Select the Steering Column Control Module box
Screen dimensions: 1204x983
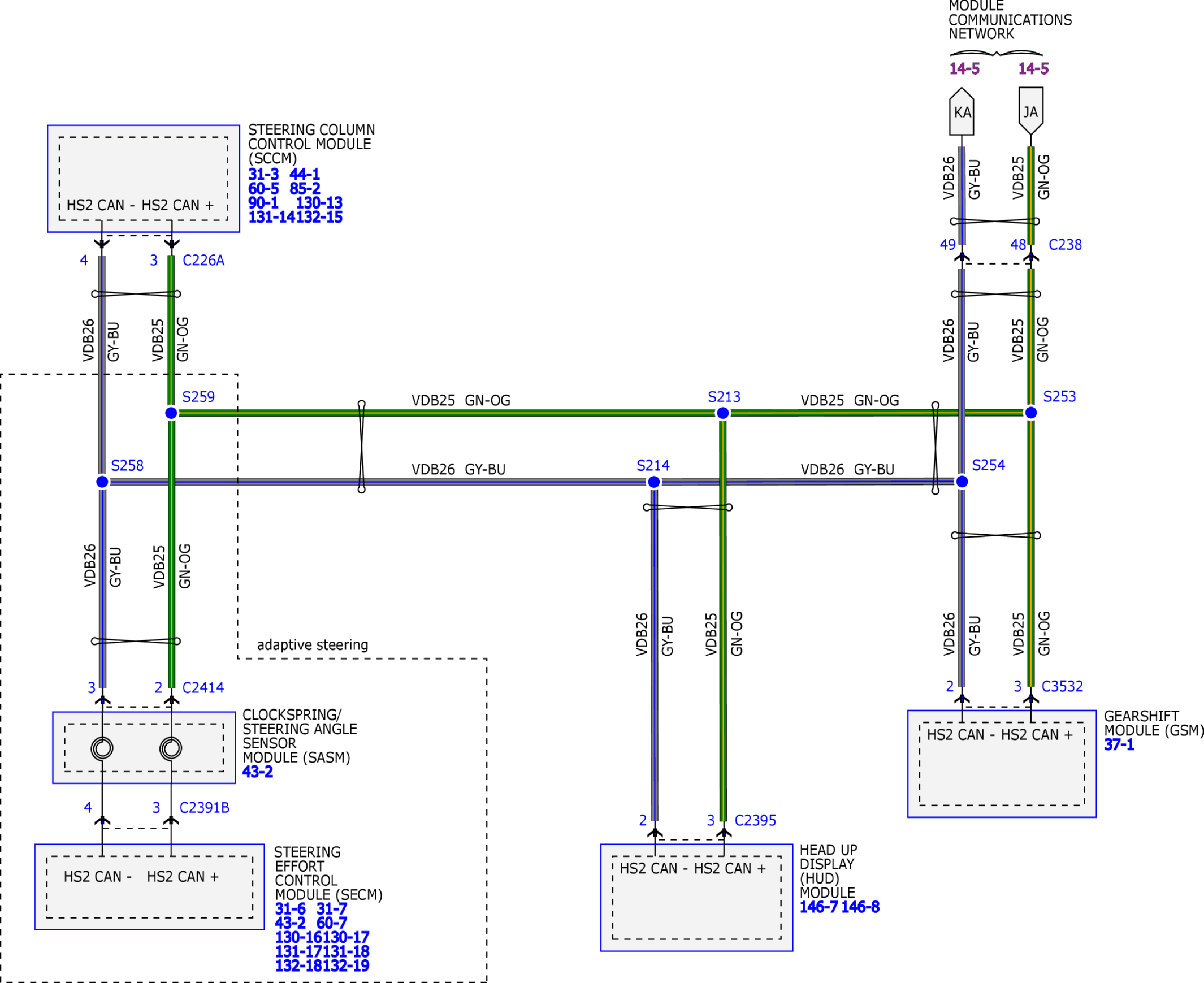[x=143, y=179]
